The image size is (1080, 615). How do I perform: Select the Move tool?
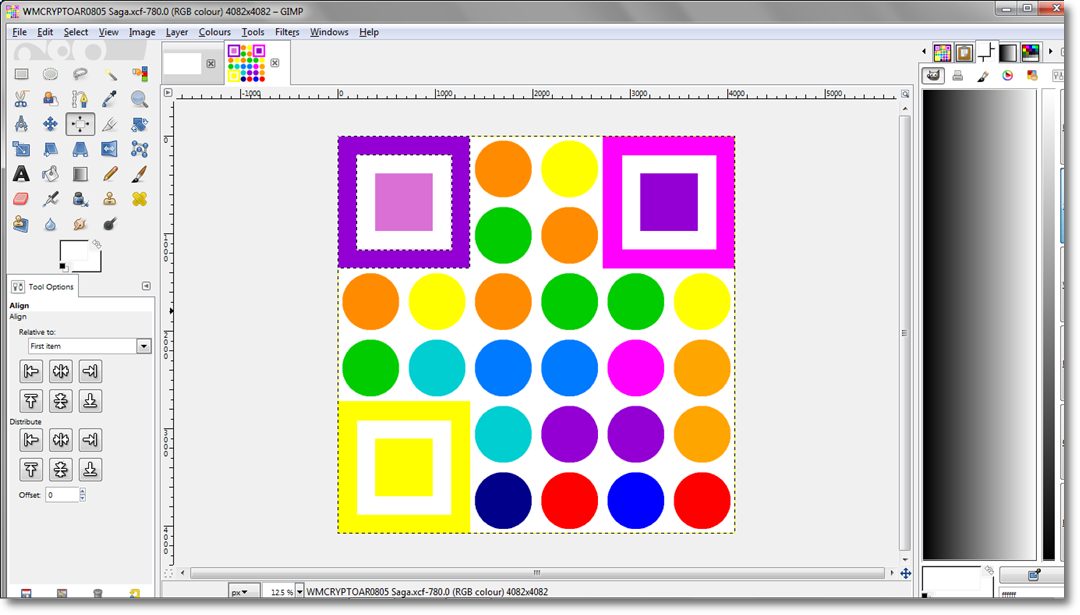[x=50, y=124]
